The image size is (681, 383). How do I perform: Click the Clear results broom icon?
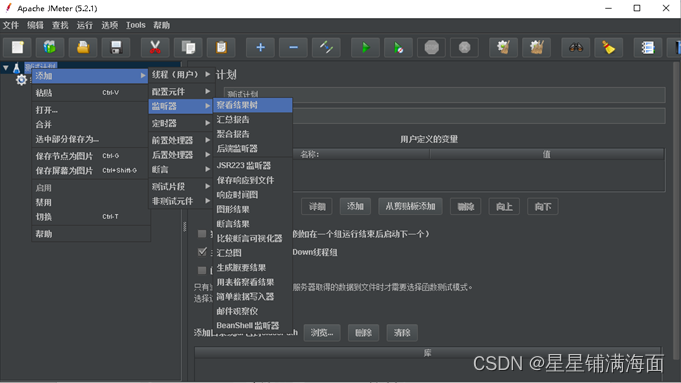503,47
